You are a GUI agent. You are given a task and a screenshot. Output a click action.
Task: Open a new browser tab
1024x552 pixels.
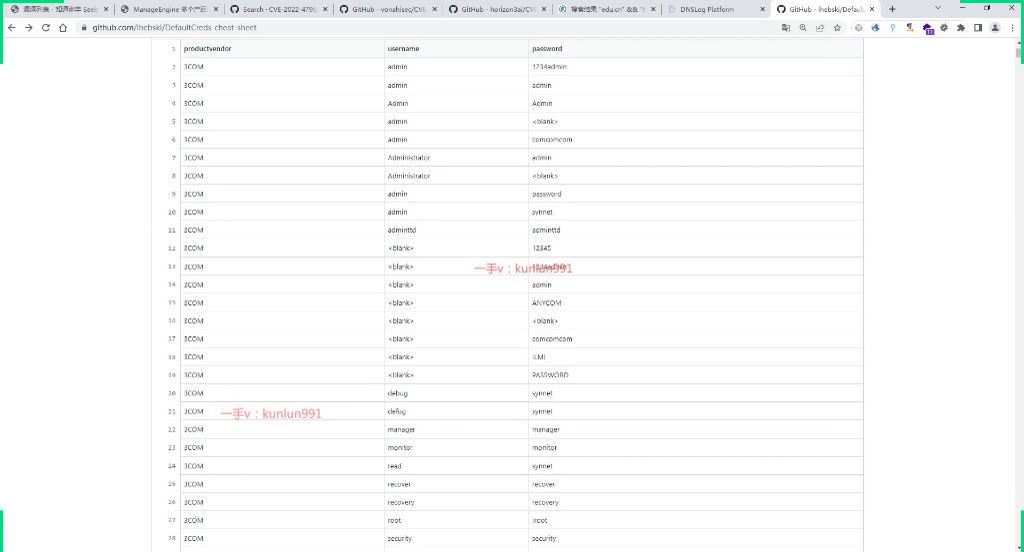892,9
